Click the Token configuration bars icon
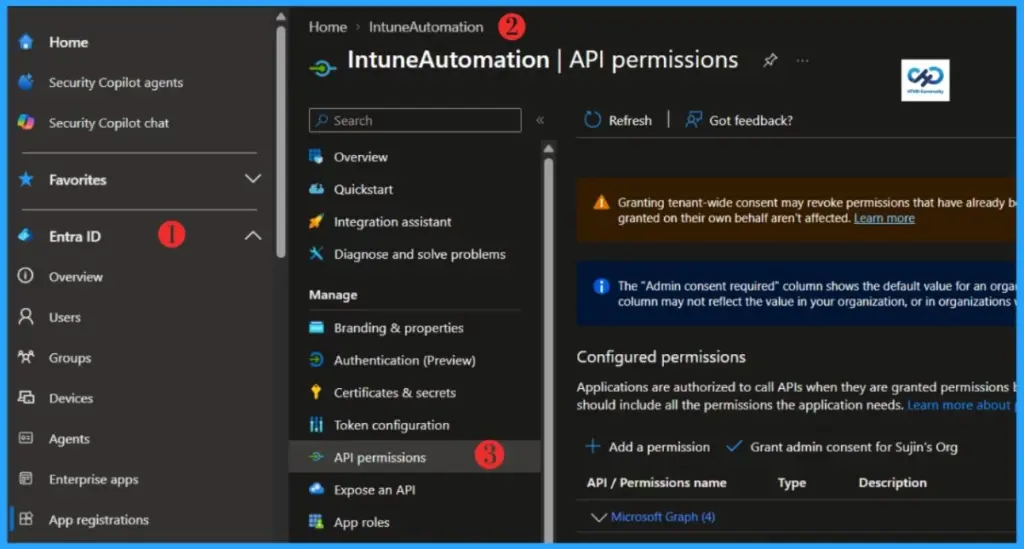Screen dimensions: 1024x549 [316, 425]
